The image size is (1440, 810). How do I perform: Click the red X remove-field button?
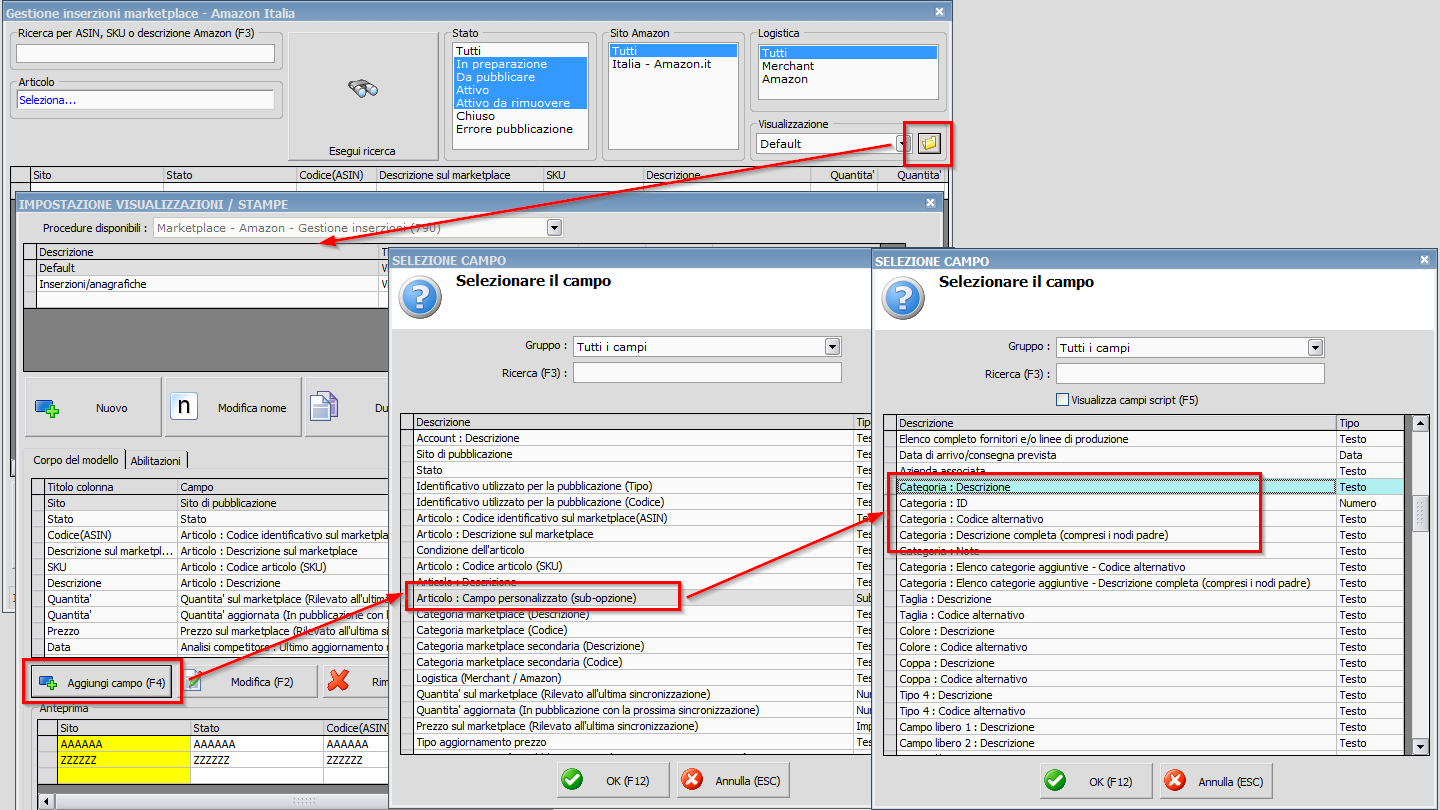point(338,681)
